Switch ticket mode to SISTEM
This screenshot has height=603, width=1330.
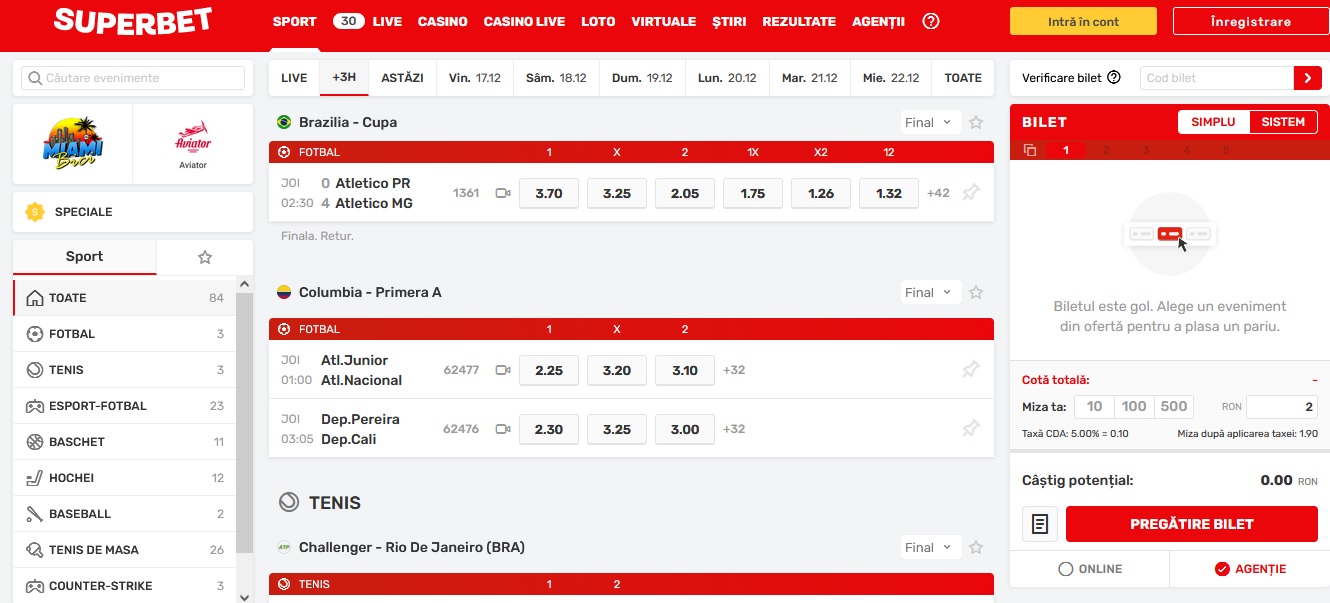pyautogui.click(x=1283, y=122)
